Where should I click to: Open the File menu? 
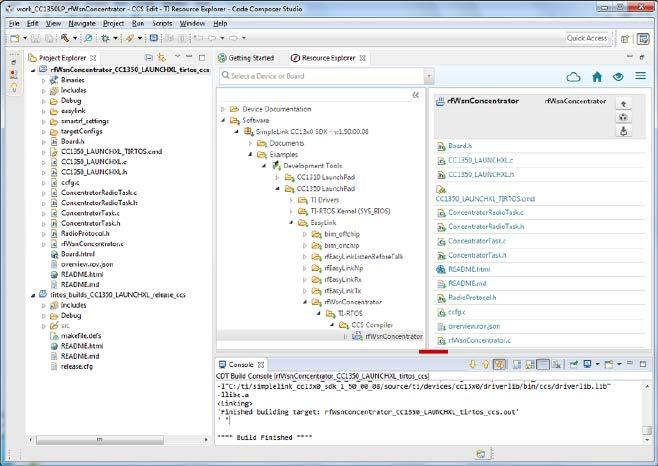click(14, 24)
